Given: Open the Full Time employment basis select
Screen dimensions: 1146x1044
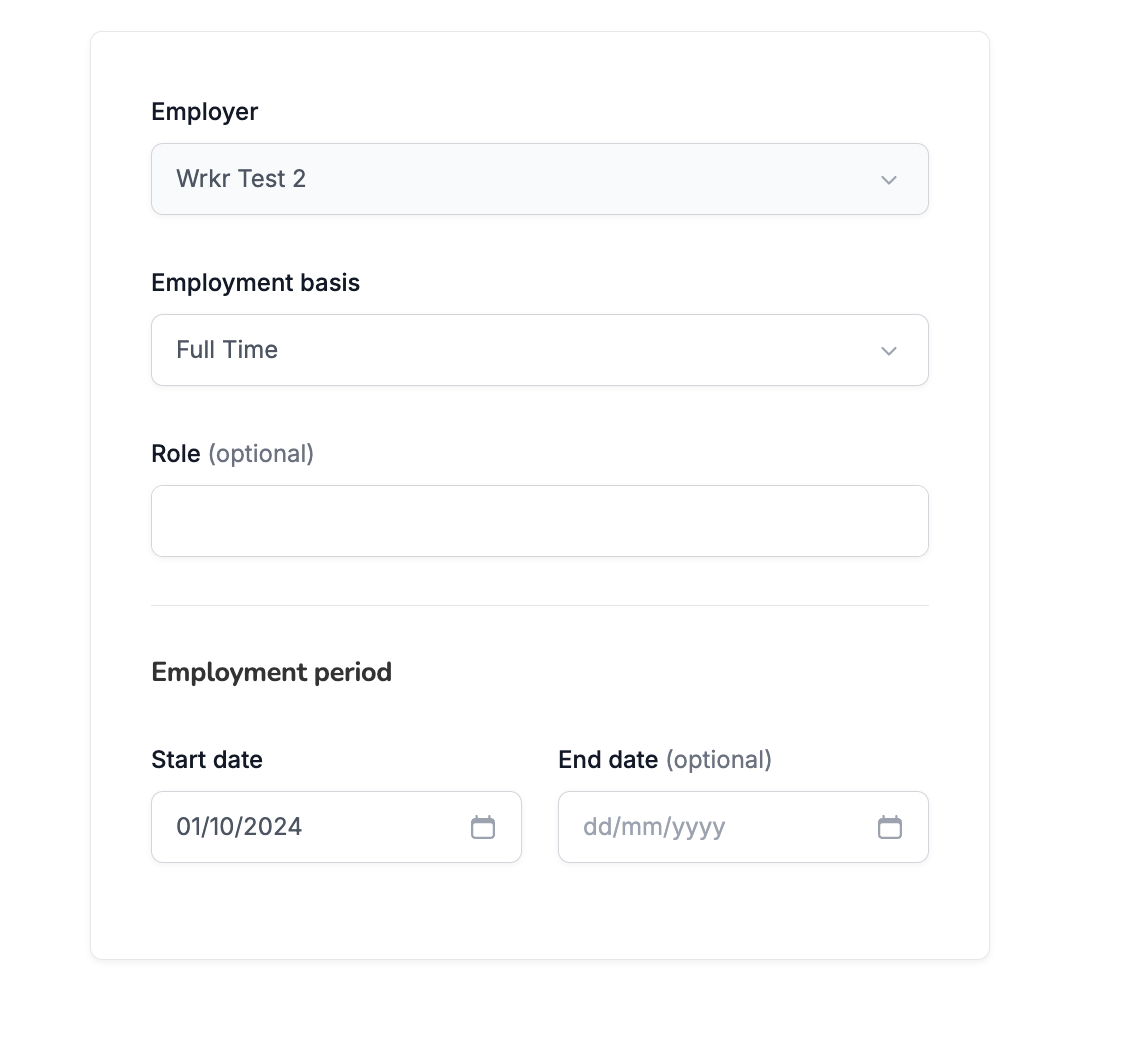Looking at the screenshot, I should tap(539, 350).
